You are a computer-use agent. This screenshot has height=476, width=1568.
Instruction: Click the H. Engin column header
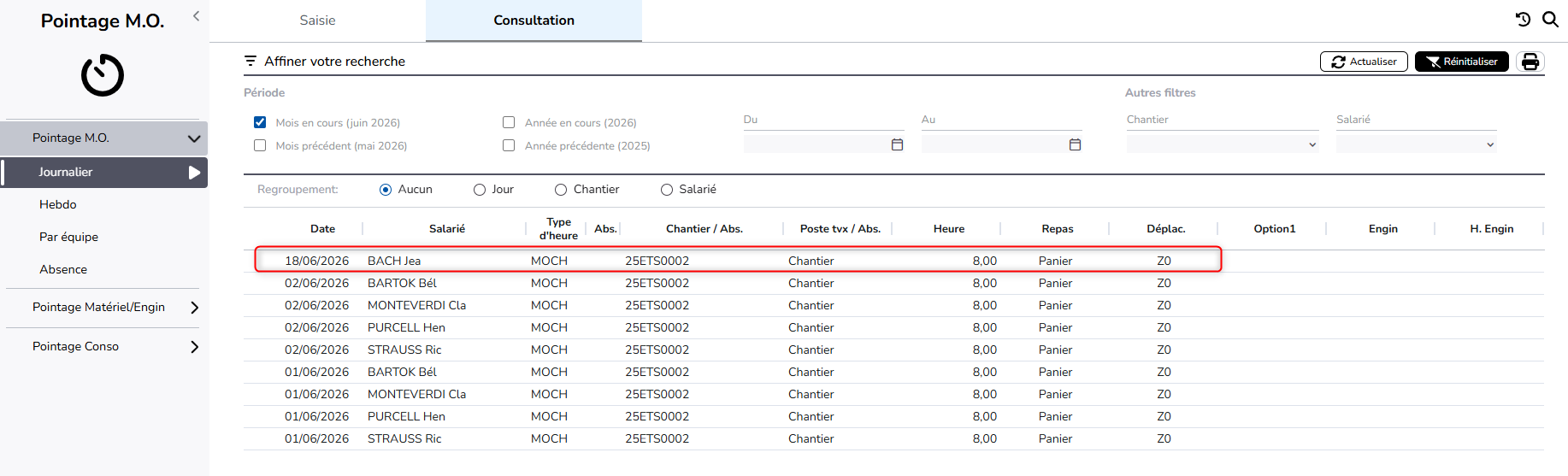point(1492,229)
